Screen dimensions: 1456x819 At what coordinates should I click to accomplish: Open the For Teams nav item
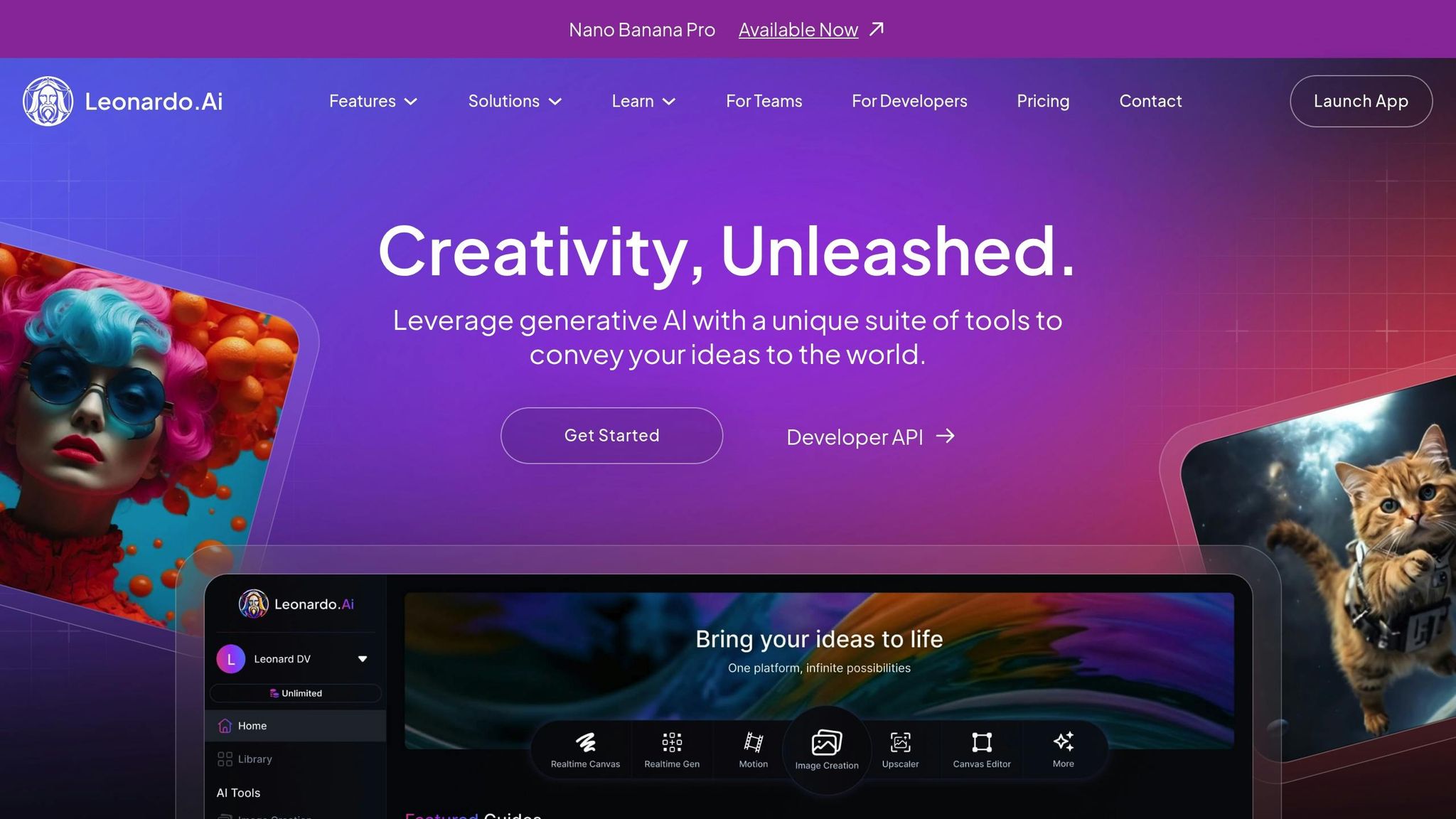point(764,101)
